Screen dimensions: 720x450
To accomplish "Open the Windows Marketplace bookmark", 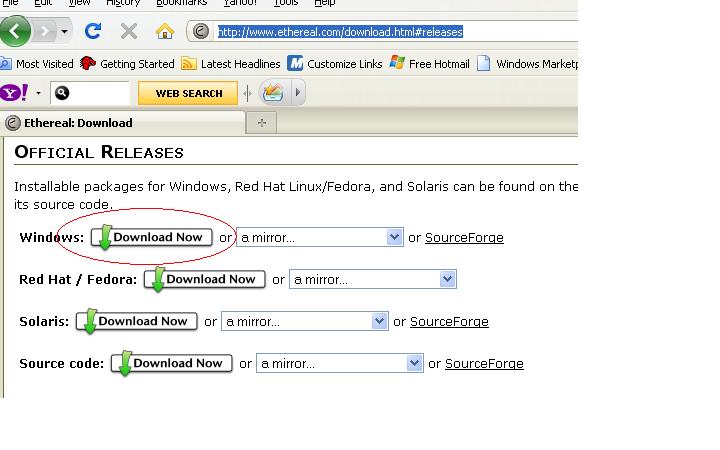I will [x=527, y=64].
